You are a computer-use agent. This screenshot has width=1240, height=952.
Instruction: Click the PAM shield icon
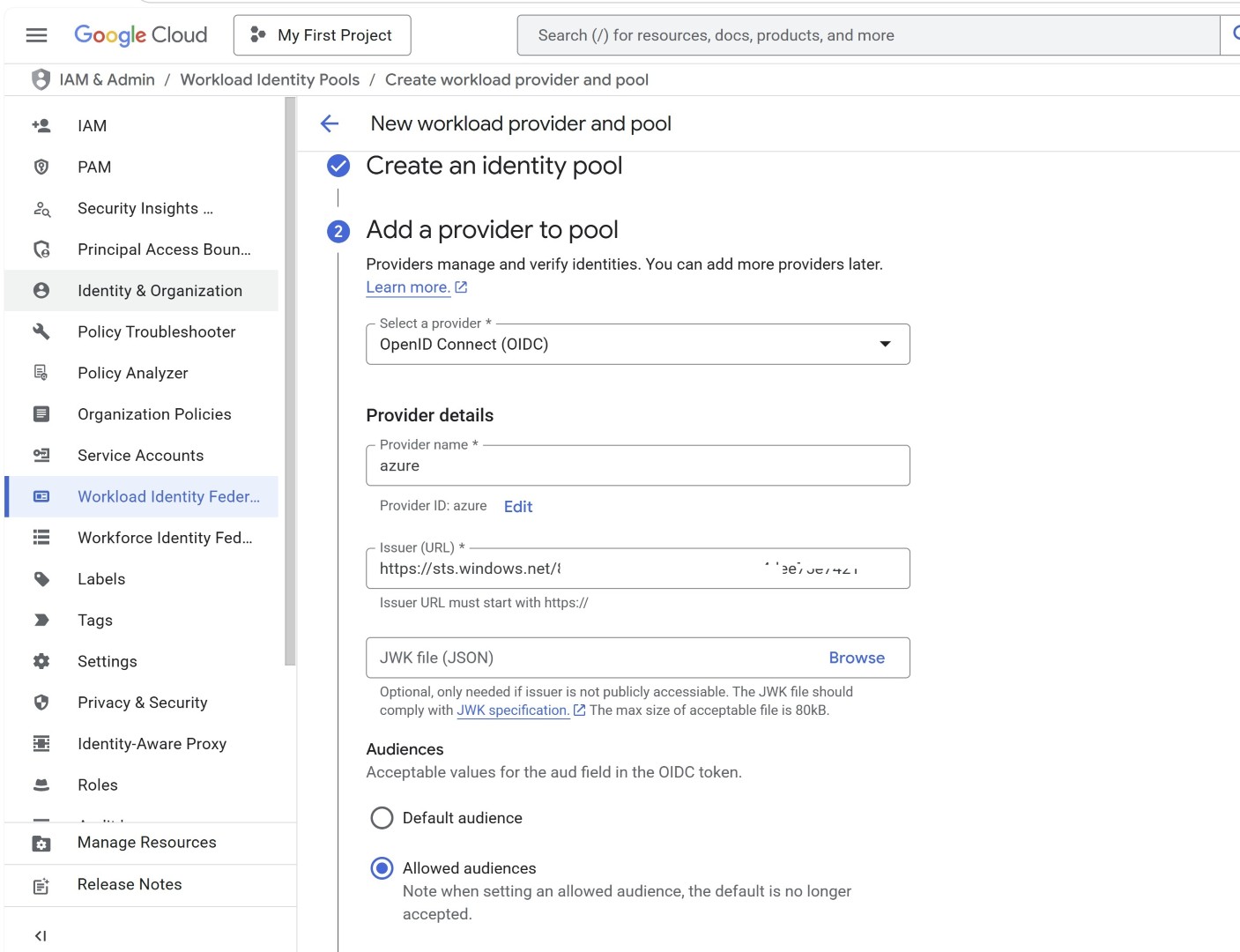[x=41, y=167]
